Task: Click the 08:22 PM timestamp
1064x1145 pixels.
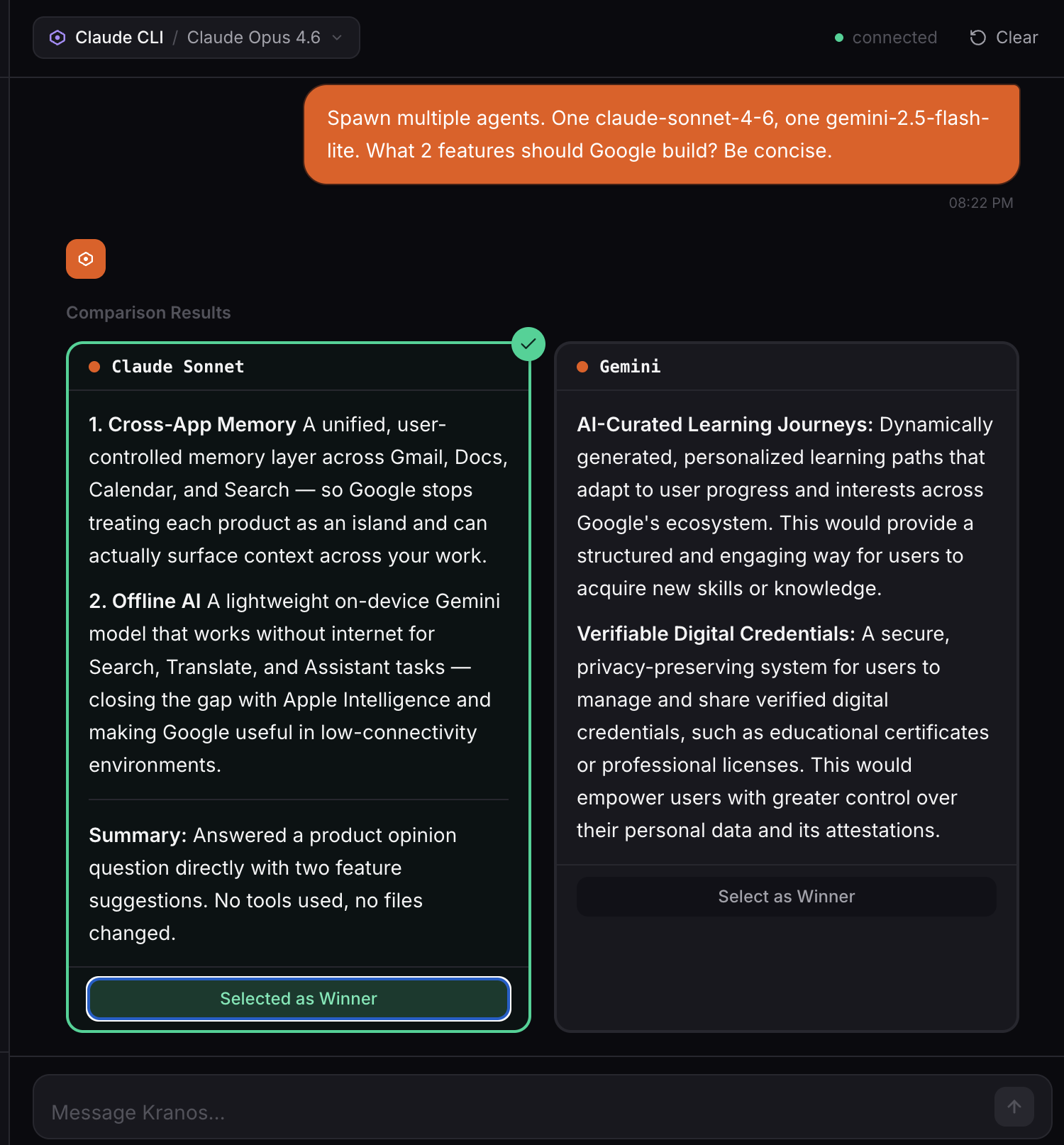Action: coord(980,203)
